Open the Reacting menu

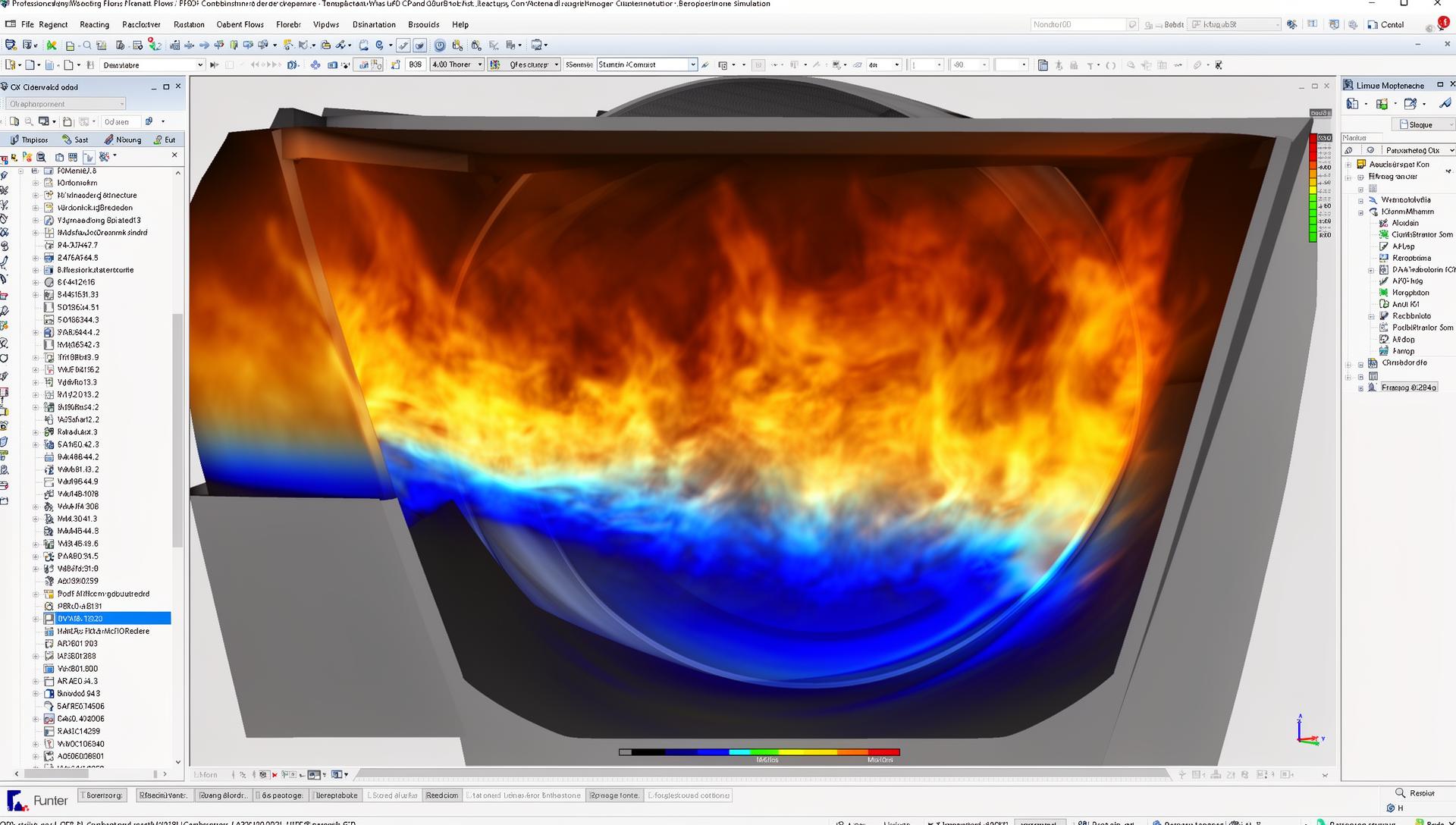click(94, 24)
